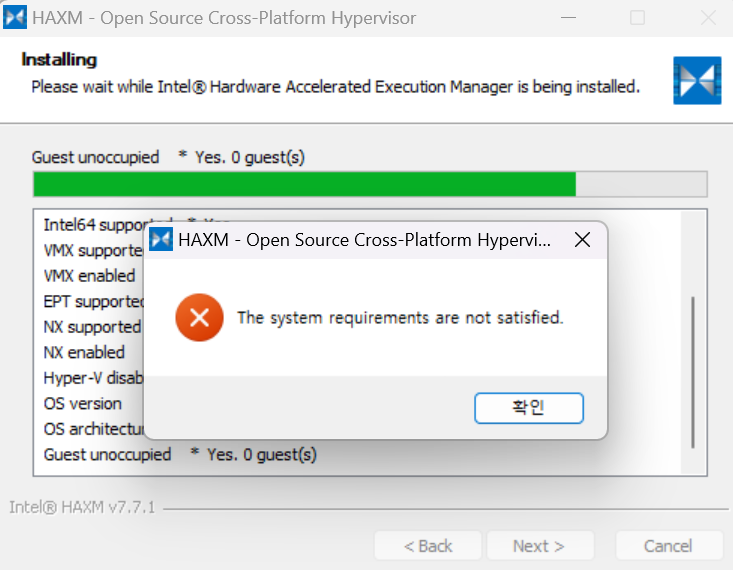733x570 pixels.
Task: Click the disabled < Back button
Action: click(428, 546)
